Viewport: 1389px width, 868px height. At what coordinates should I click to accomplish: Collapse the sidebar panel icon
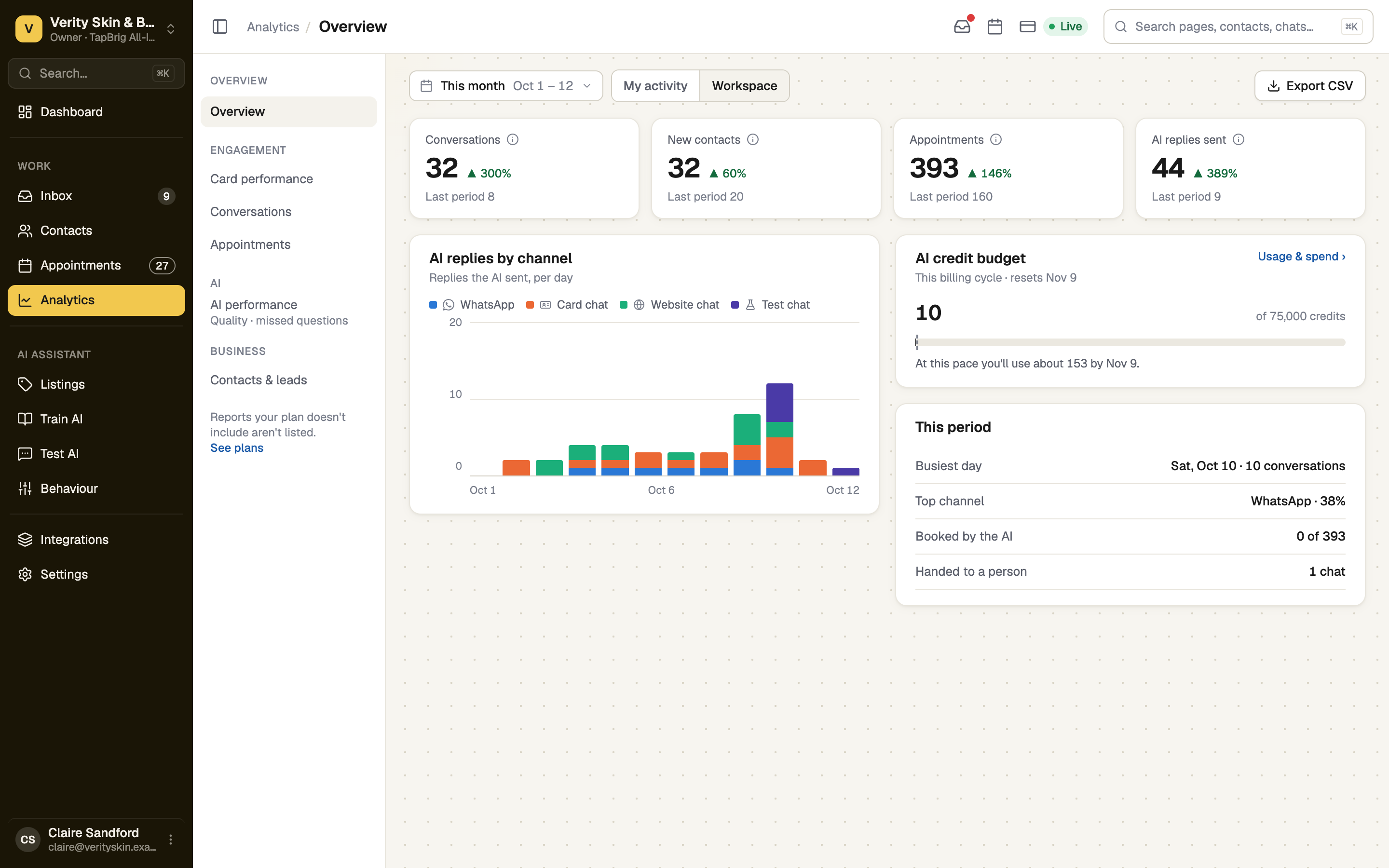pos(220,27)
